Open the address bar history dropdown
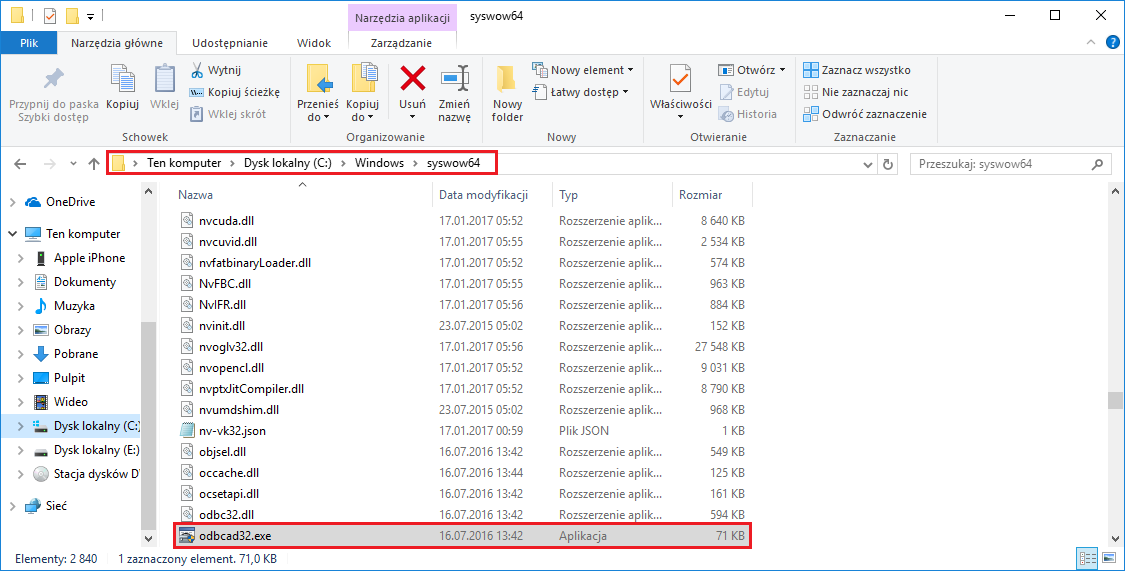 [867, 164]
